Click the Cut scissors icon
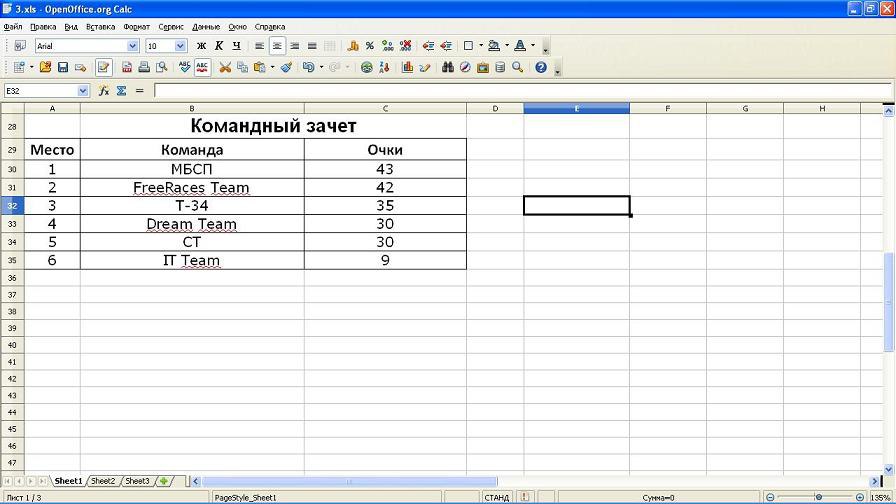 pyautogui.click(x=225, y=68)
